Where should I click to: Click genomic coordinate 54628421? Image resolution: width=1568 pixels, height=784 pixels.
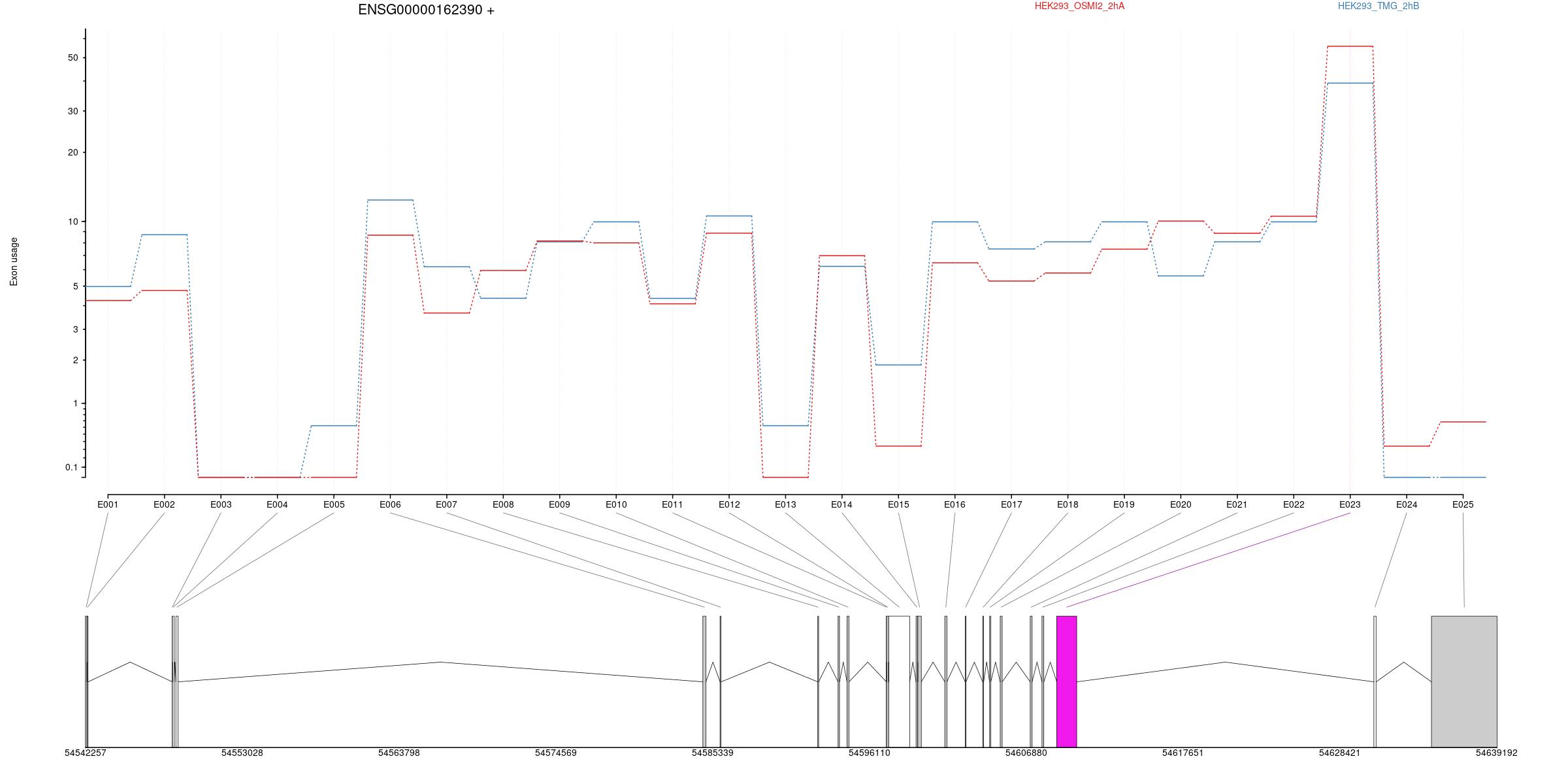pyautogui.click(x=1339, y=753)
